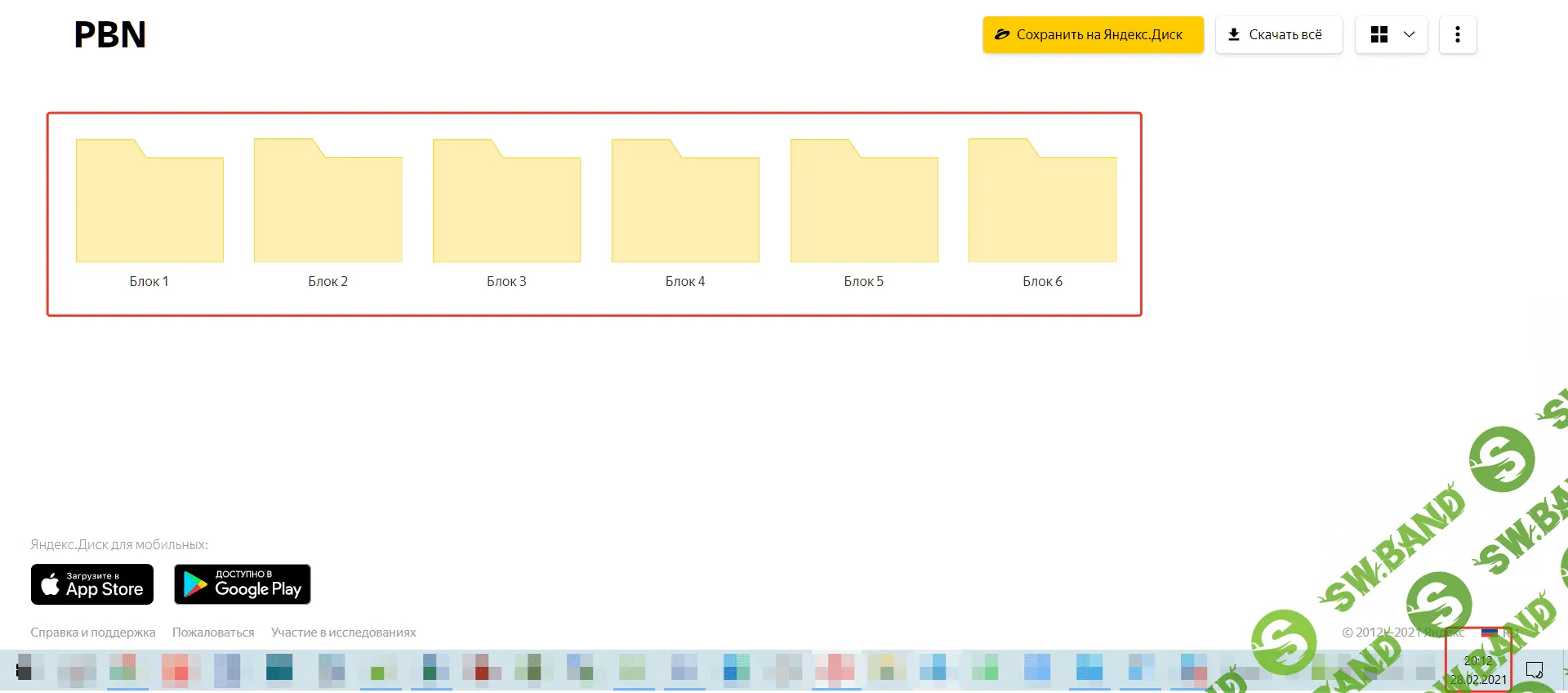
Task: Click the Скачать всё download button
Action: pyautogui.click(x=1278, y=34)
